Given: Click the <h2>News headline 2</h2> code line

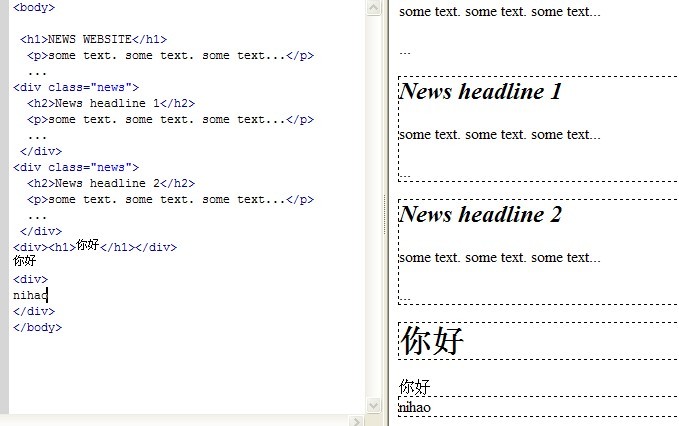Looking at the screenshot, I should coord(111,184).
